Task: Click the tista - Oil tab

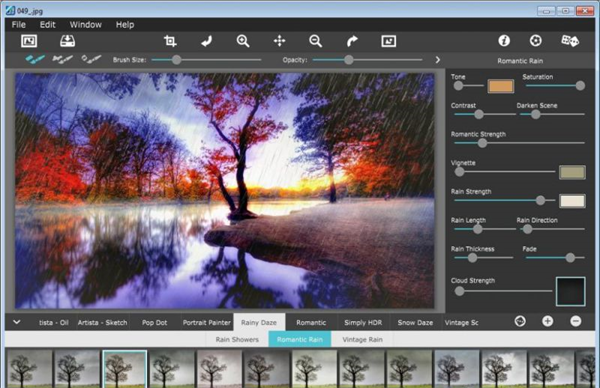Action: tap(54, 323)
